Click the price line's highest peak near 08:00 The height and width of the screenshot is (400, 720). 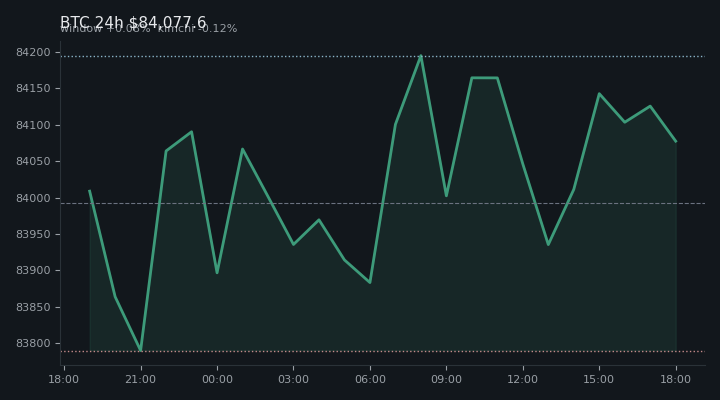pos(421,56)
